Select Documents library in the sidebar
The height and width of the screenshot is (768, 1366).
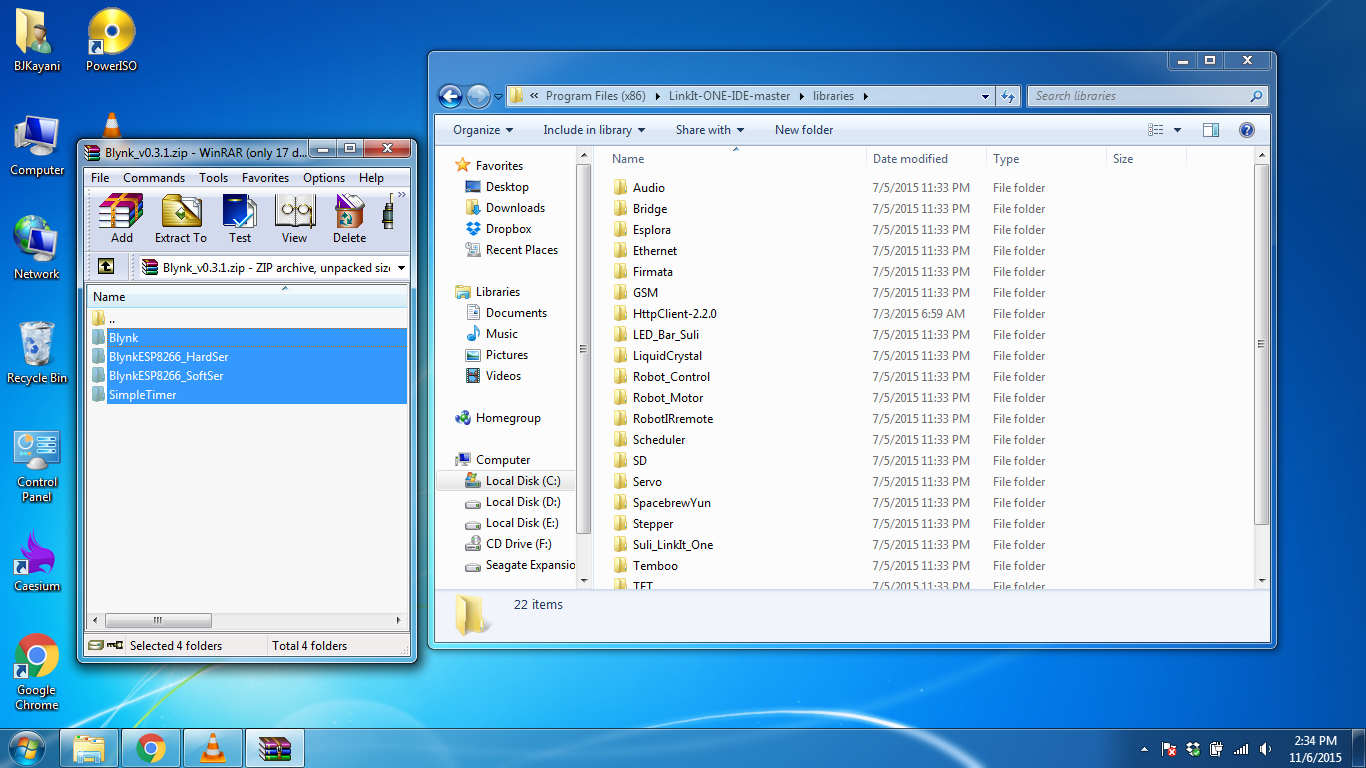coord(506,313)
